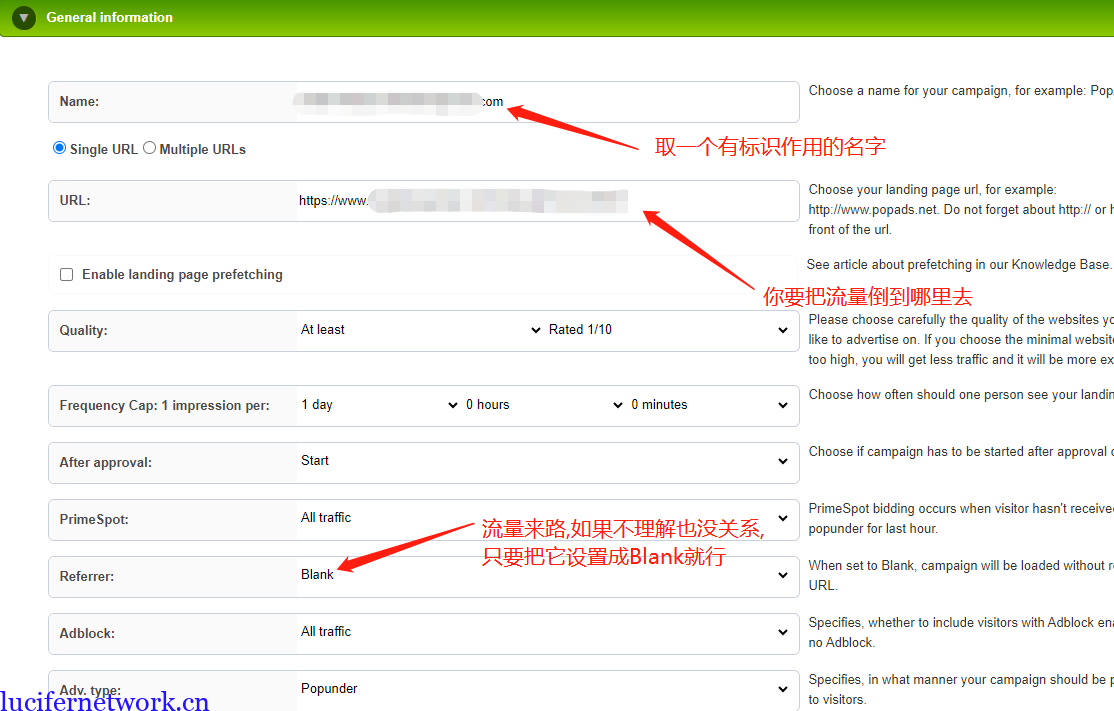Open the Popunder advertisement type dropdown
The width and height of the screenshot is (1114, 711).
pos(540,688)
